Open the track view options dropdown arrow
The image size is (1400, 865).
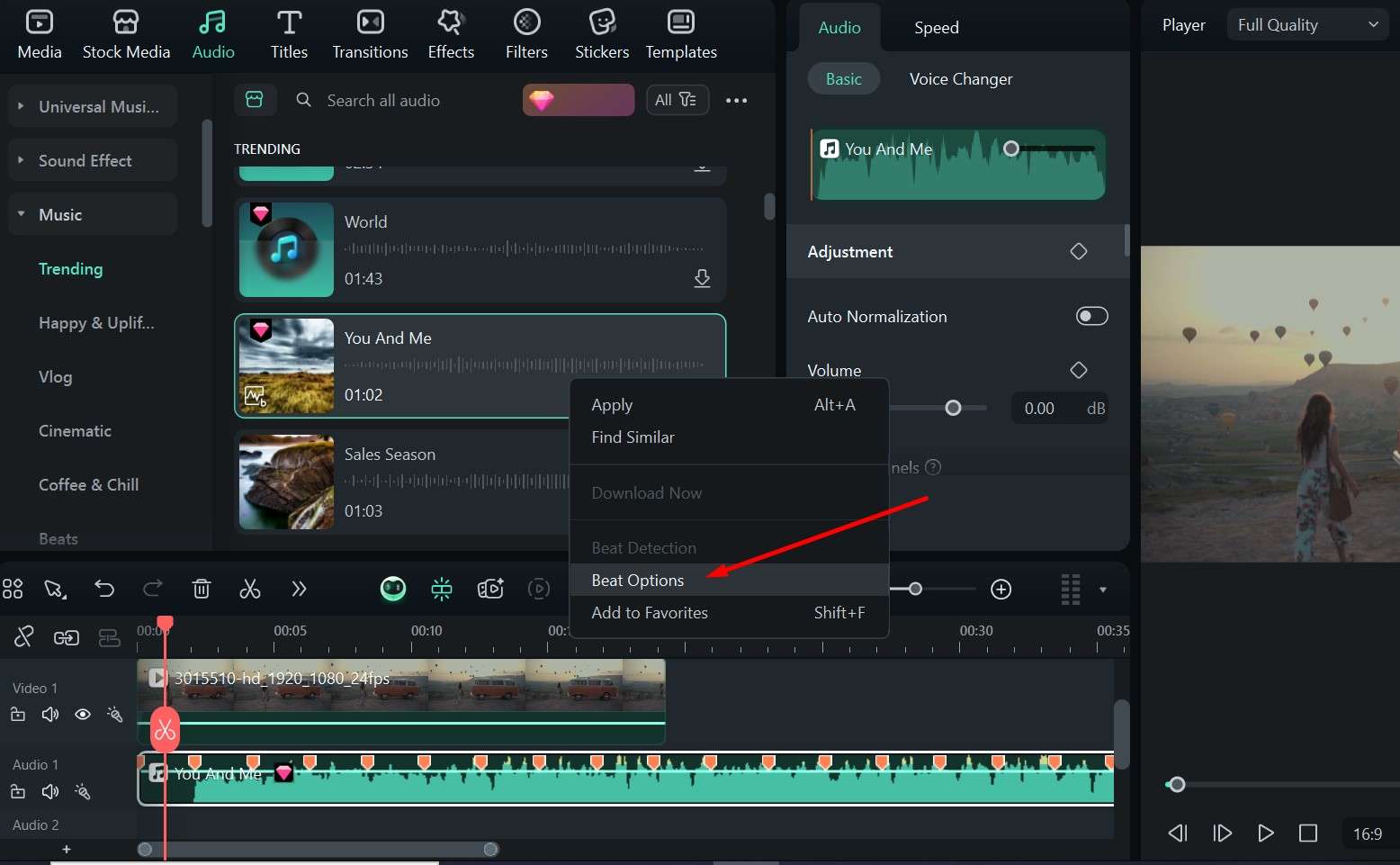click(x=1103, y=590)
